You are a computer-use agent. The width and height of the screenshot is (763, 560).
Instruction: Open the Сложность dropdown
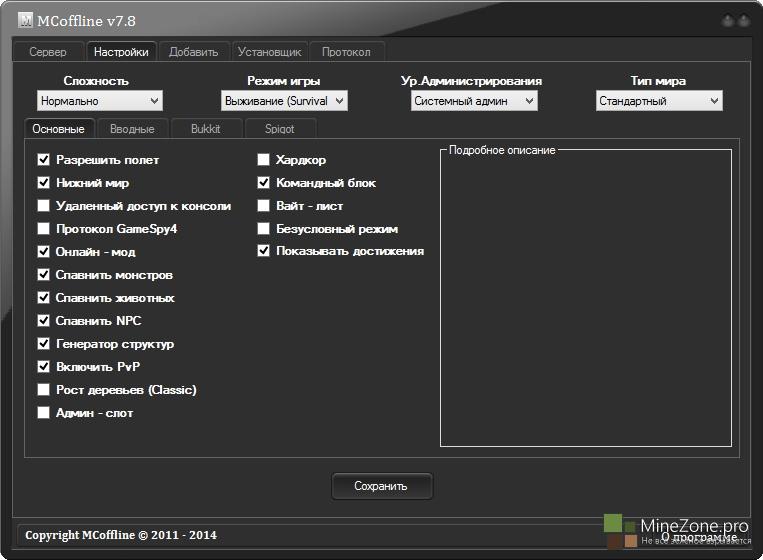tap(99, 101)
